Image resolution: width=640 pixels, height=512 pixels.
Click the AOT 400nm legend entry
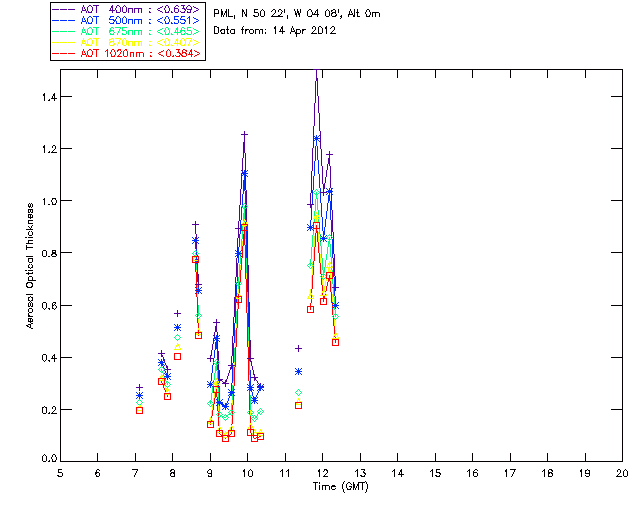(x=126, y=9)
